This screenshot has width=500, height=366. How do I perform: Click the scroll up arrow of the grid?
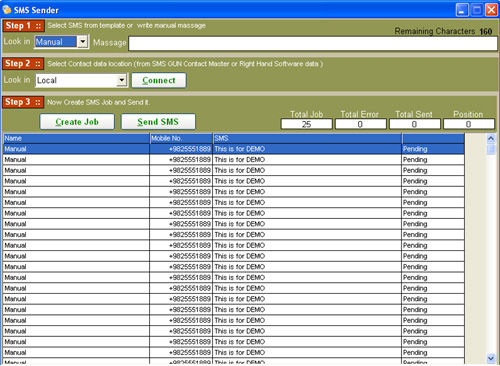(x=491, y=138)
